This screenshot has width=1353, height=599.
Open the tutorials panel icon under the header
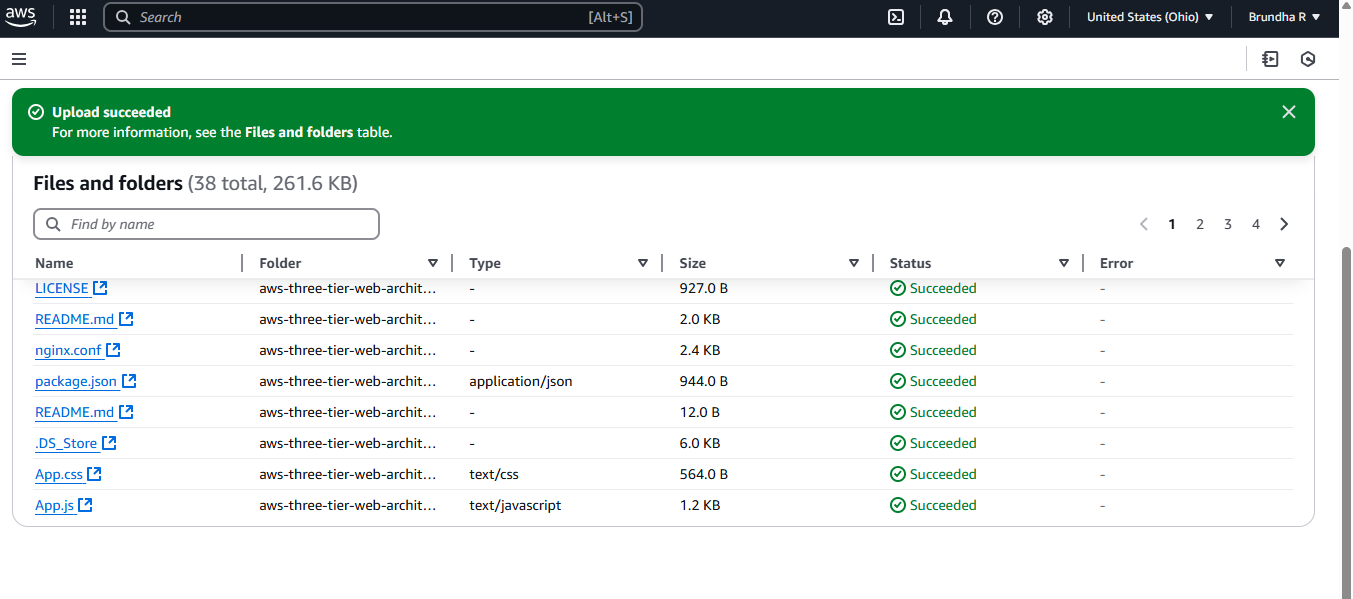pos(1271,60)
